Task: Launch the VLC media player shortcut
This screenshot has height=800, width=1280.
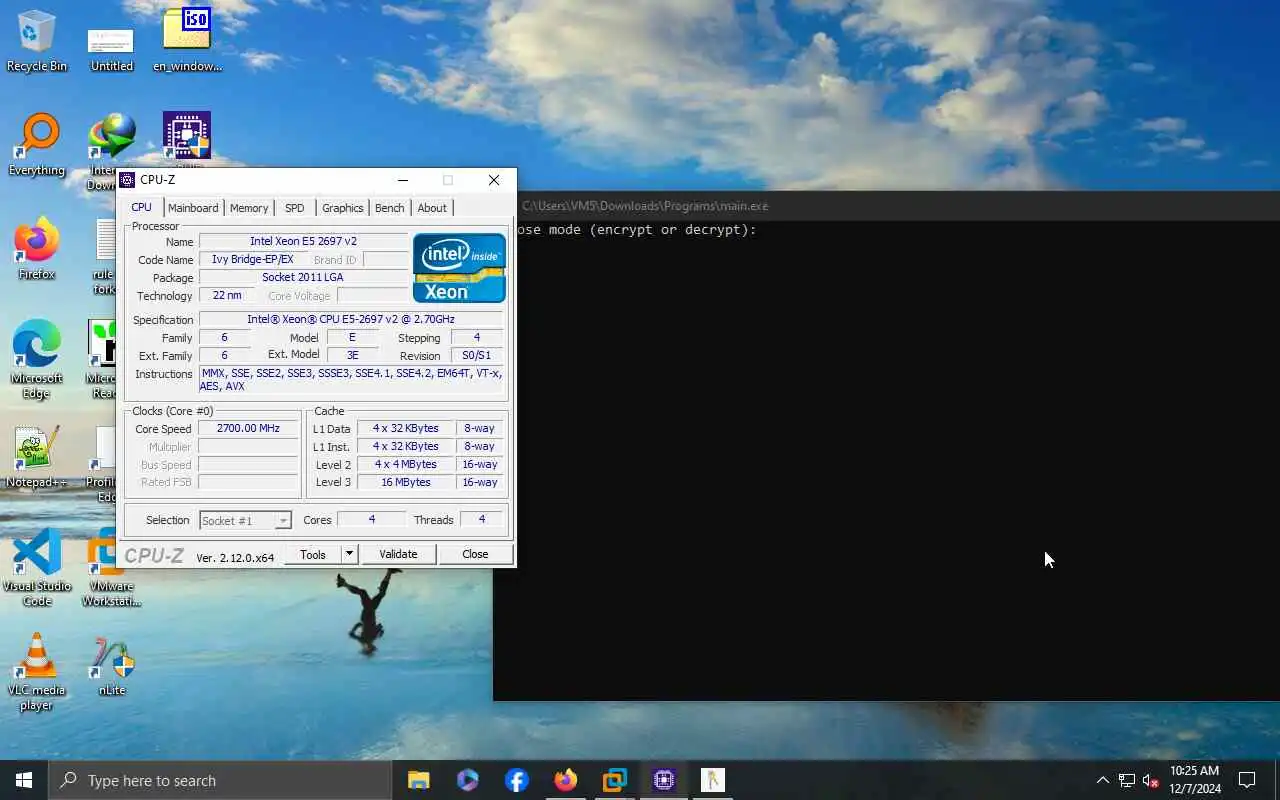Action: coord(37,672)
